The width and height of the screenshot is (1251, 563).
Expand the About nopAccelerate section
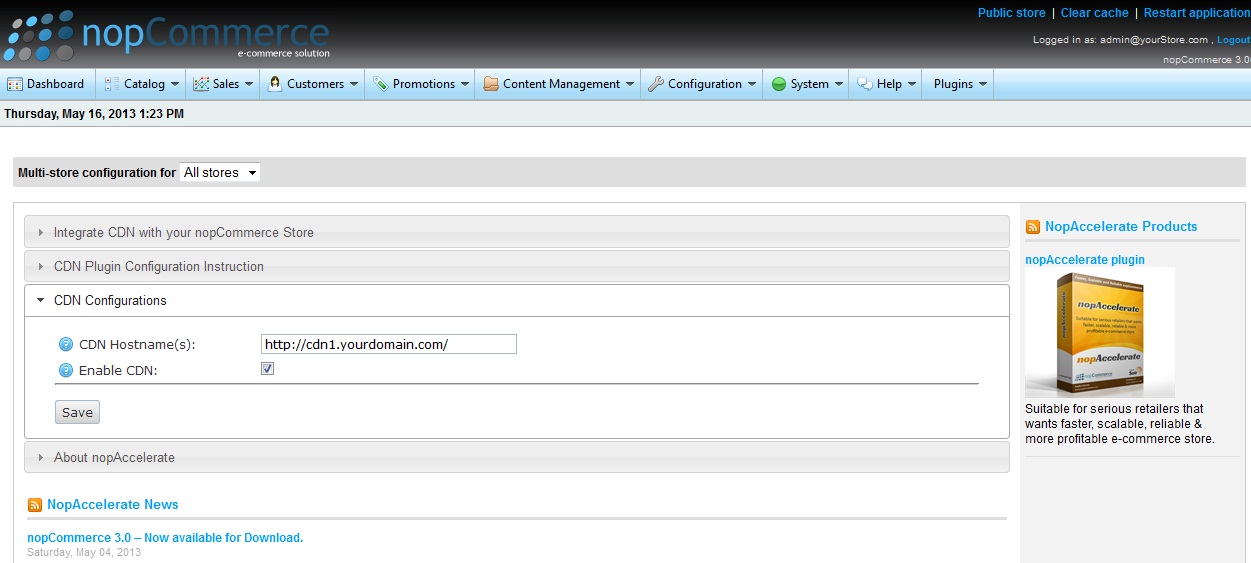pos(516,457)
